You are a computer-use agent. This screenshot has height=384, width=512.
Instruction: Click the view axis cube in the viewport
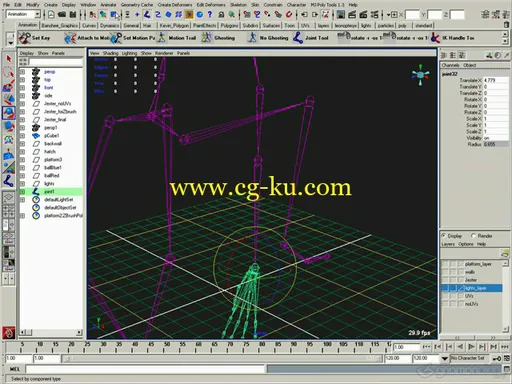tap(420, 75)
